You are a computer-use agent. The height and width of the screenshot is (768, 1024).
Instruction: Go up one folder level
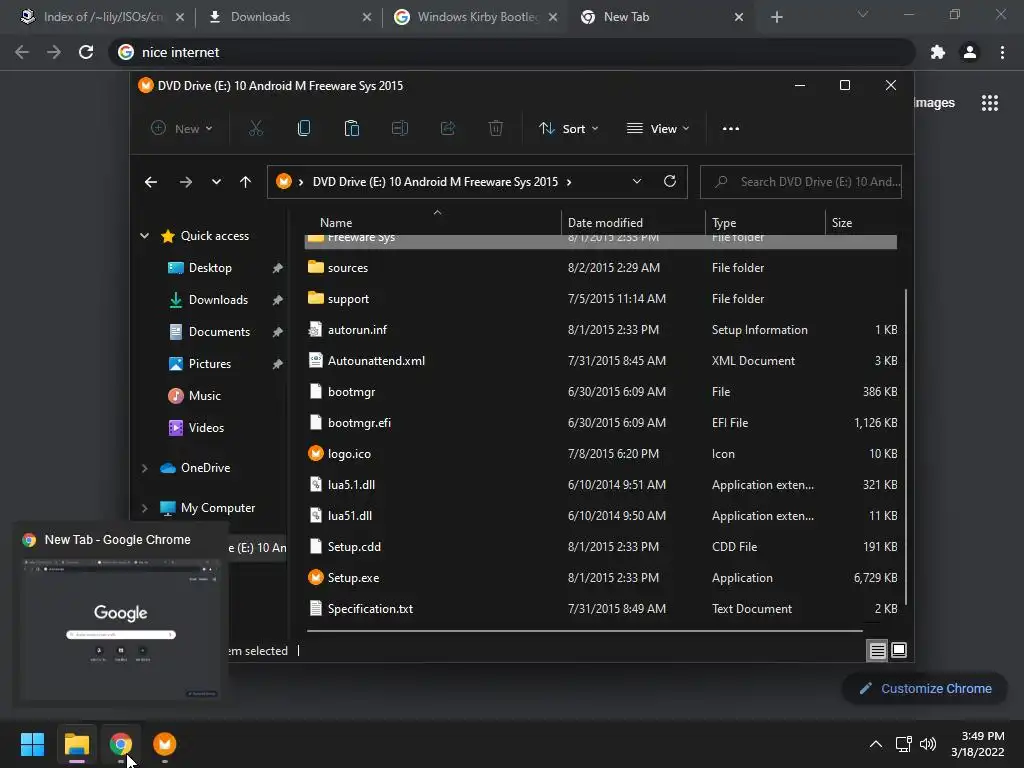[x=246, y=182]
